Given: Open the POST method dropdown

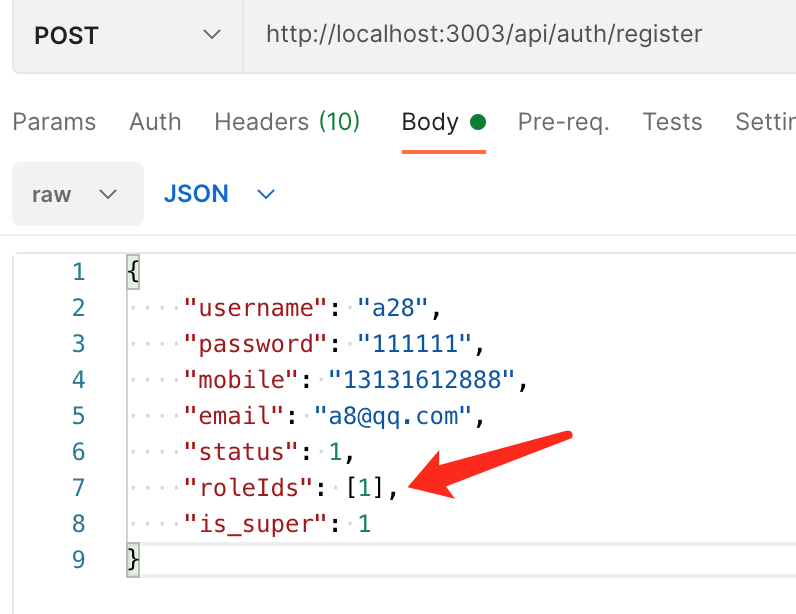Looking at the screenshot, I should (x=125, y=35).
